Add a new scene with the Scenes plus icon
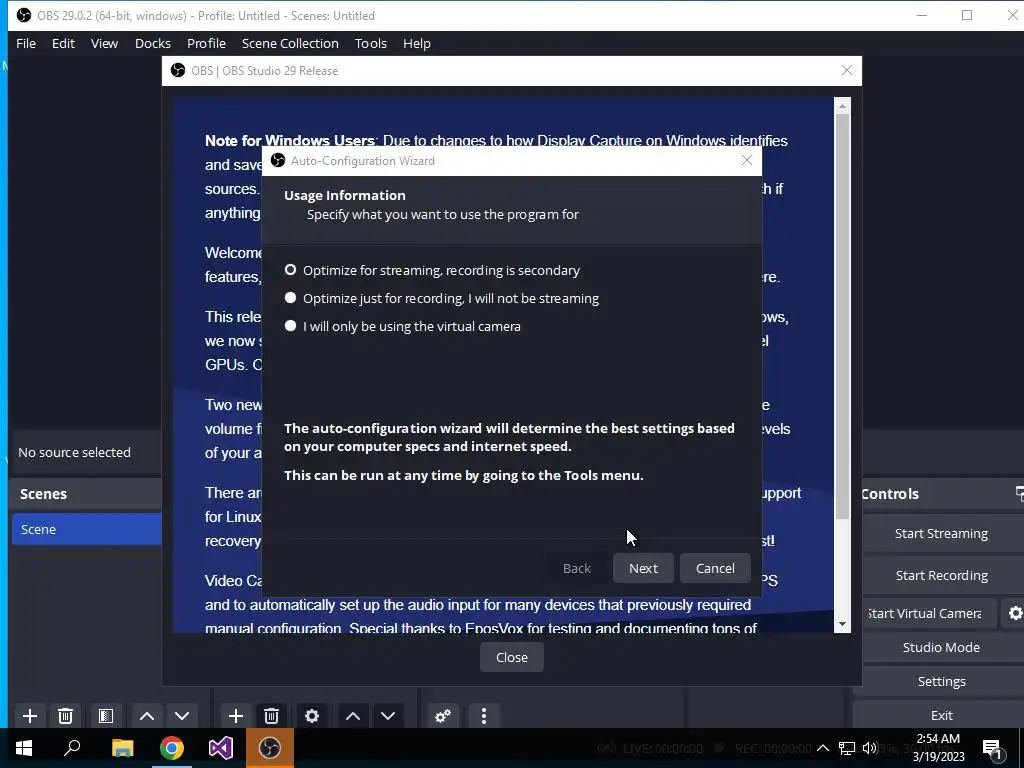The width and height of the screenshot is (1024, 768). [30, 716]
